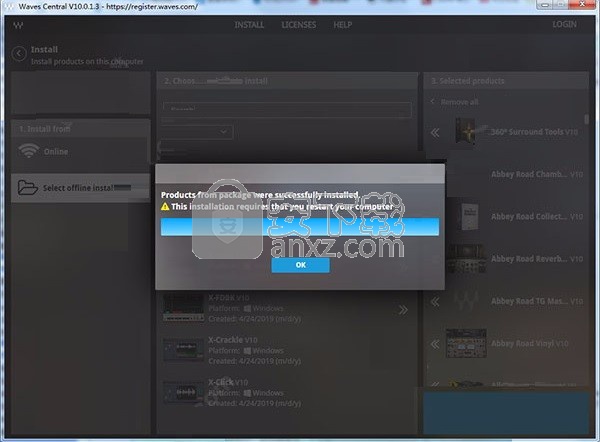Select Abbey Road TG Mas... V10 item

tap(537, 301)
